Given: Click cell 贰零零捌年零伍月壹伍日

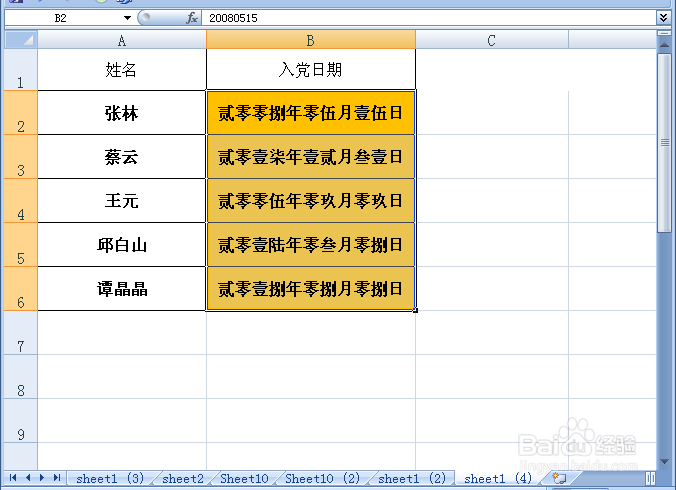Looking at the screenshot, I should pos(311,113).
